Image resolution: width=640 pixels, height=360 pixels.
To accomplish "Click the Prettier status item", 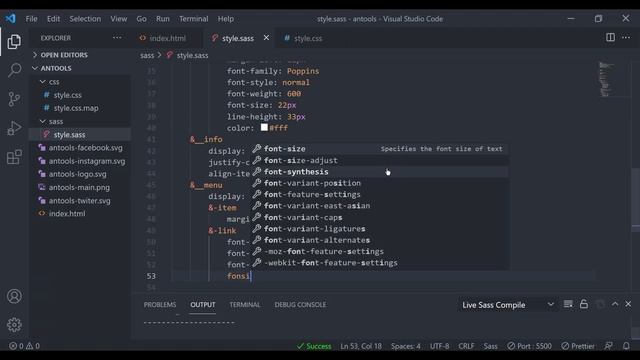I will (x=578, y=346).
